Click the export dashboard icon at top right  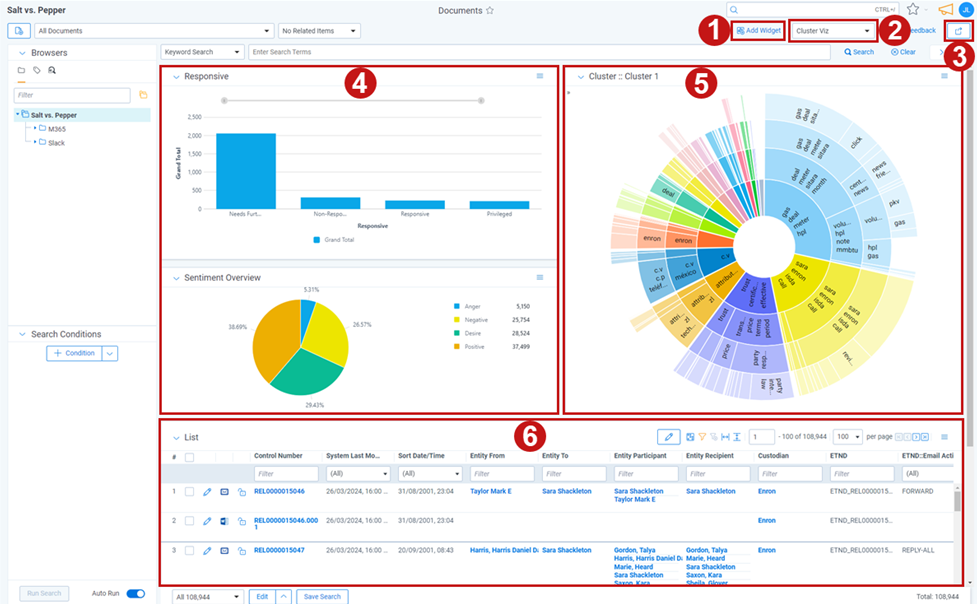coord(958,31)
